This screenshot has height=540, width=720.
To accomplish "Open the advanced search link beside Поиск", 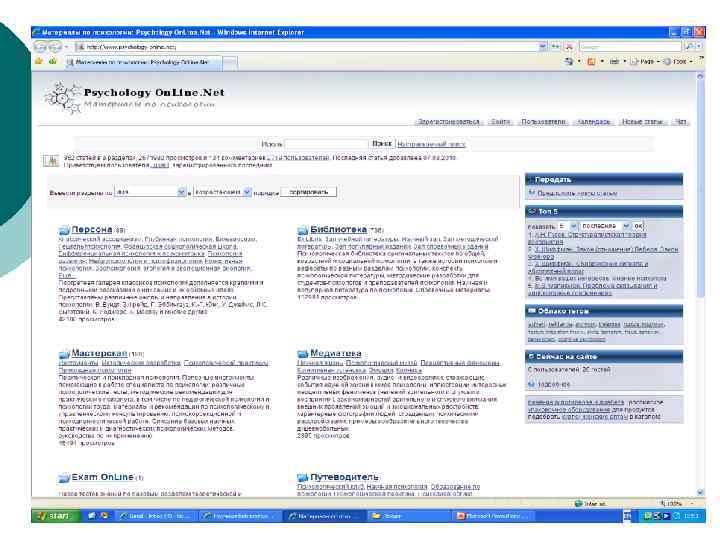I will pyautogui.click(x=431, y=144).
